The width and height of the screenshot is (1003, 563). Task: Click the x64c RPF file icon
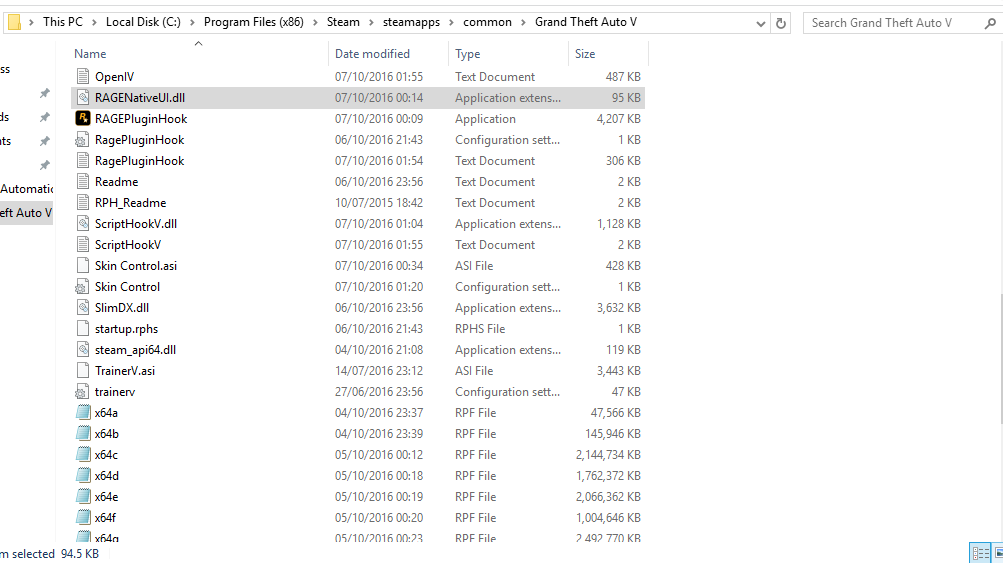(83, 455)
